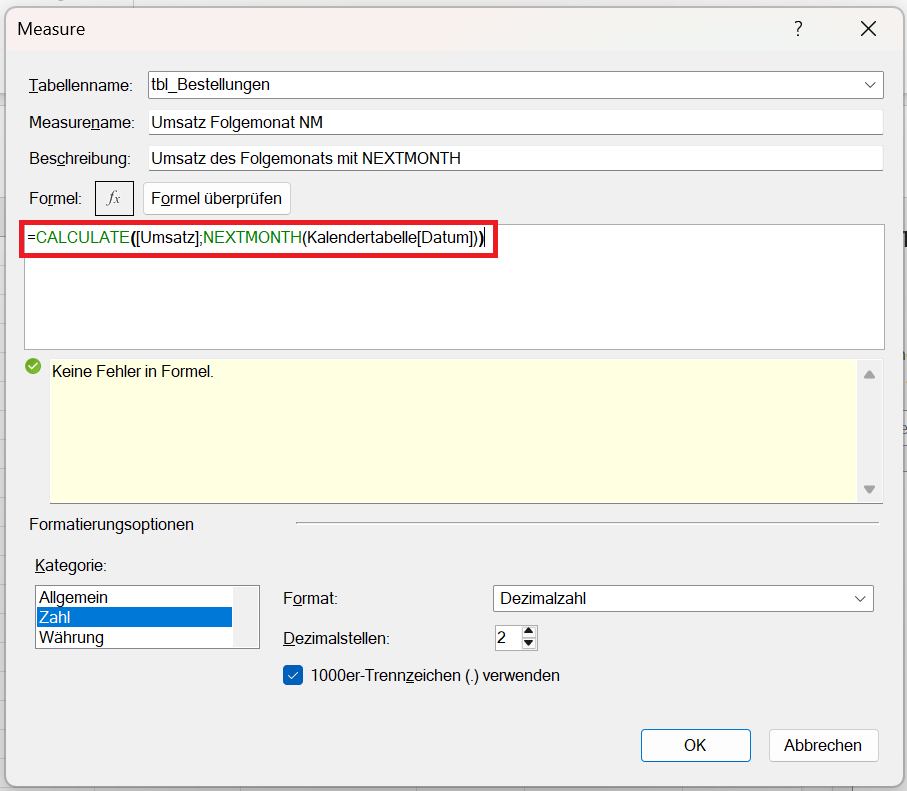This screenshot has width=907, height=791.
Task: Open the Tabellenname dropdown
Action: tap(869, 85)
